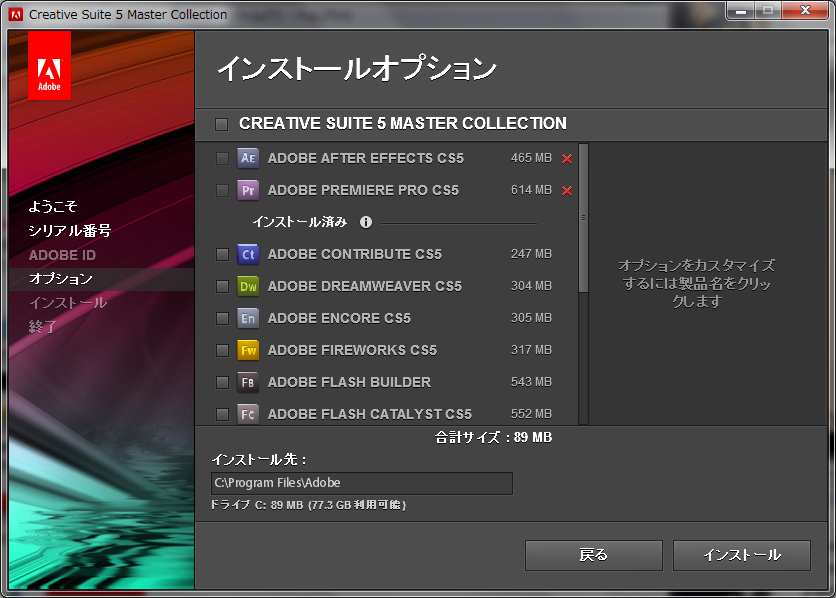Click the Dreamweaver Dw icon
Image resolution: width=836 pixels, height=598 pixels.
pyautogui.click(x=248, y=286)
